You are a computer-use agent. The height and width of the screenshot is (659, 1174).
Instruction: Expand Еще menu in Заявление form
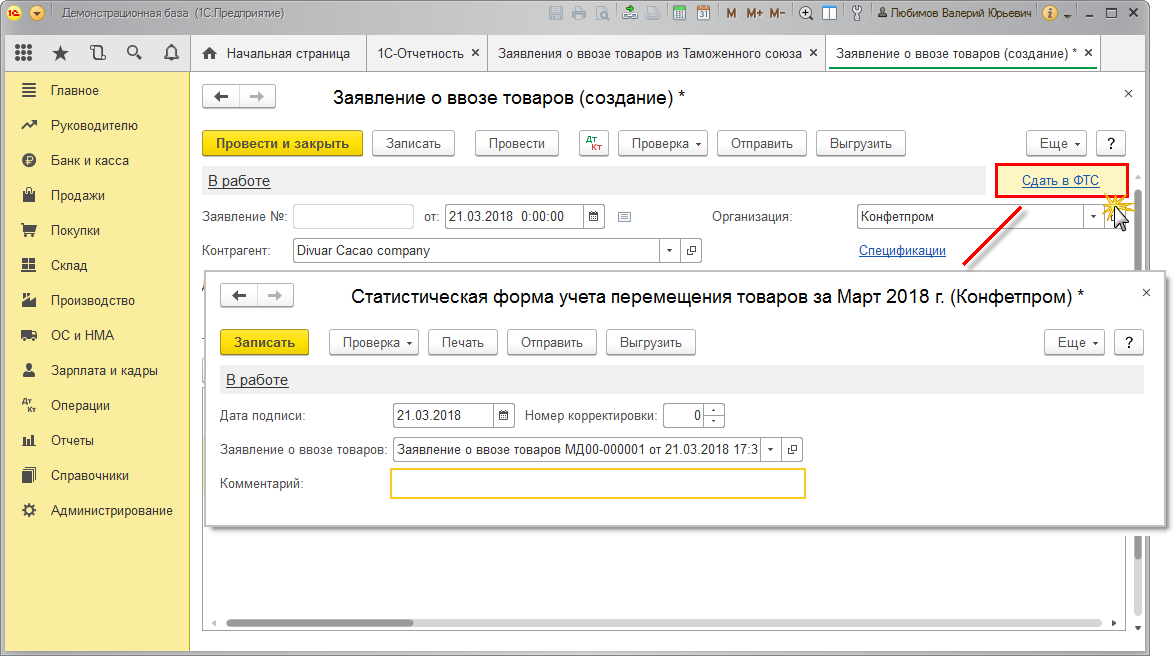coord(1056,143)
